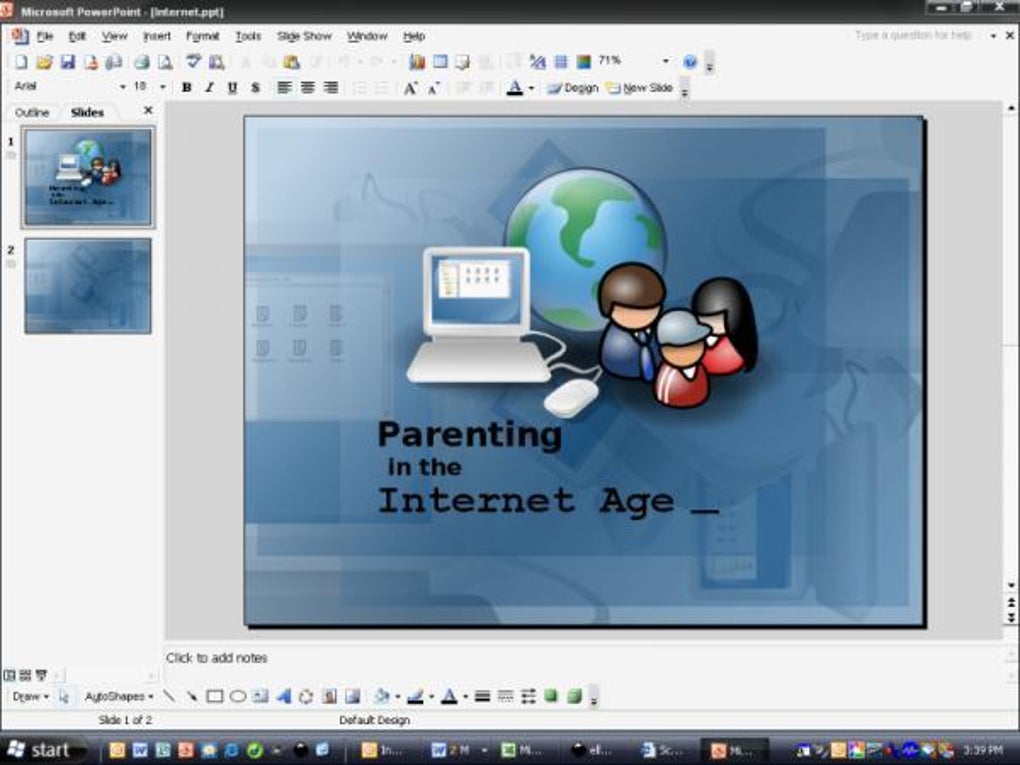Screen dimensions: 1020x765
Task: Switch to the Outline tab
Action: (32, 113)
